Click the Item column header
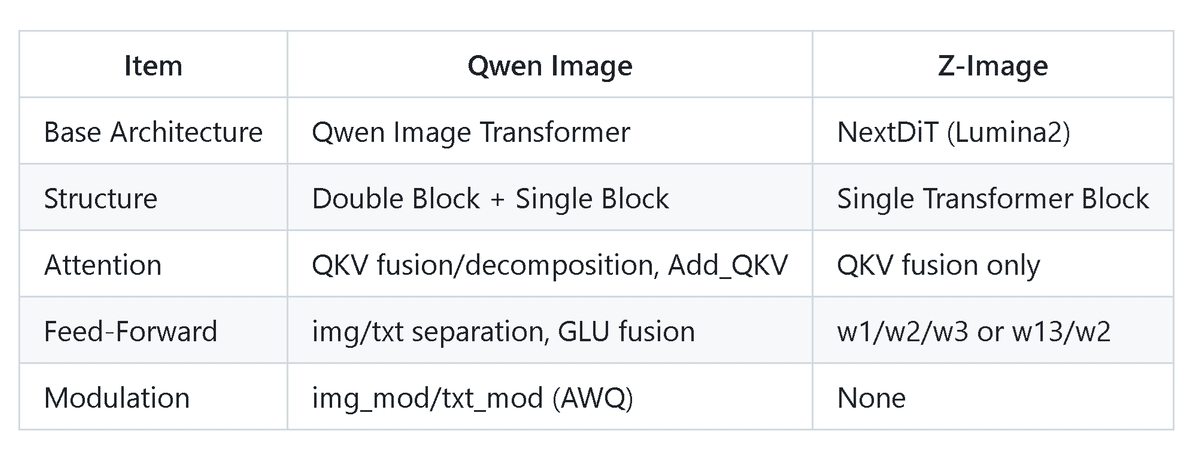Viewport: 1200px width, 455px height. (153, 66)
